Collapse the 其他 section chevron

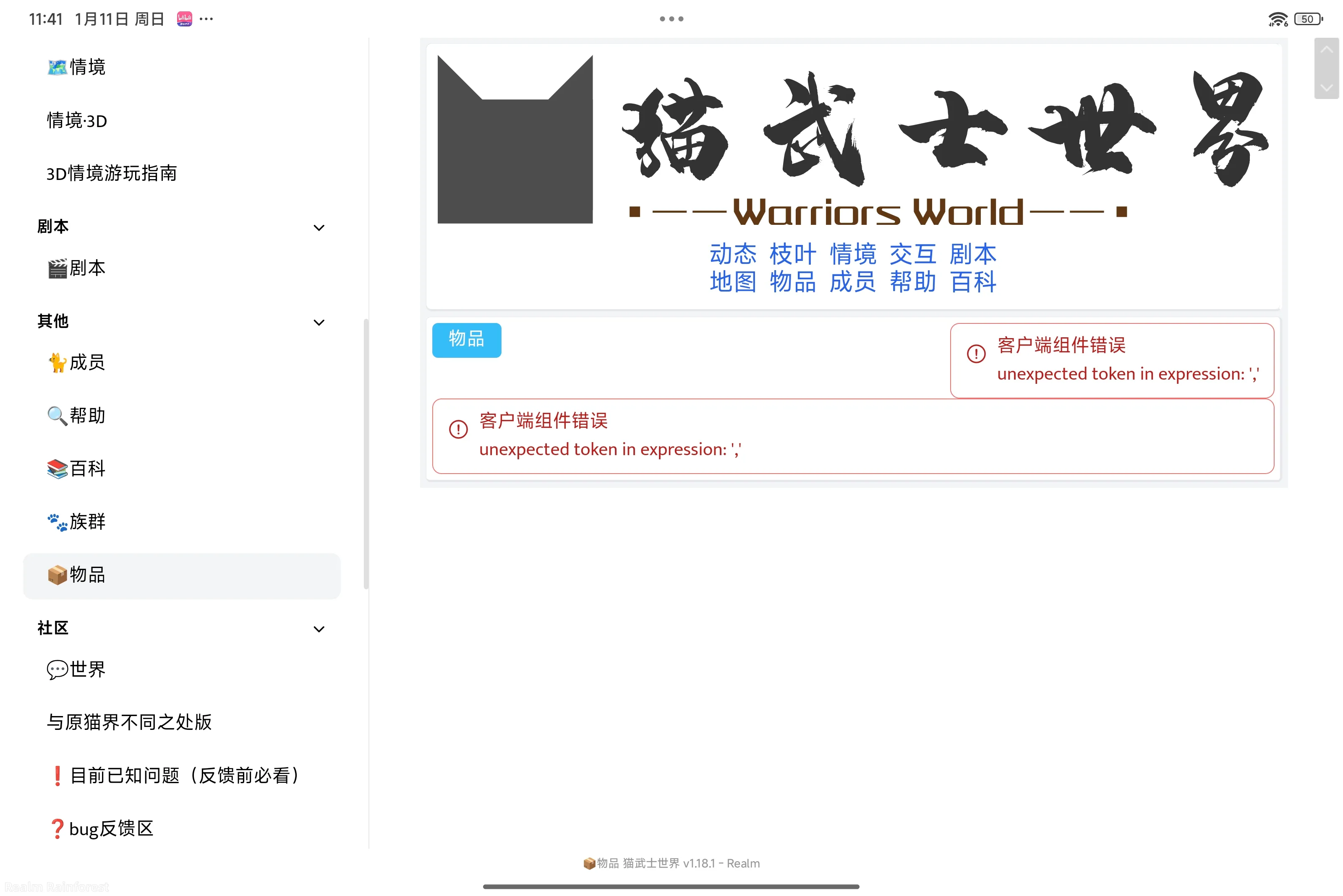[319, 322]
